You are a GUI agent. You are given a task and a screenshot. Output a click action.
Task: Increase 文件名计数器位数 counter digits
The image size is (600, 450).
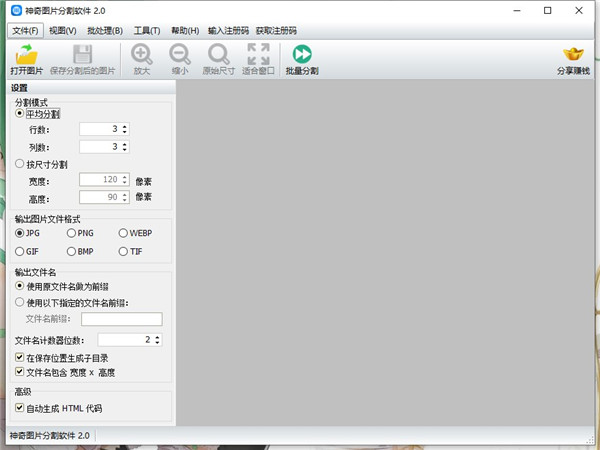tap(157, 337)
